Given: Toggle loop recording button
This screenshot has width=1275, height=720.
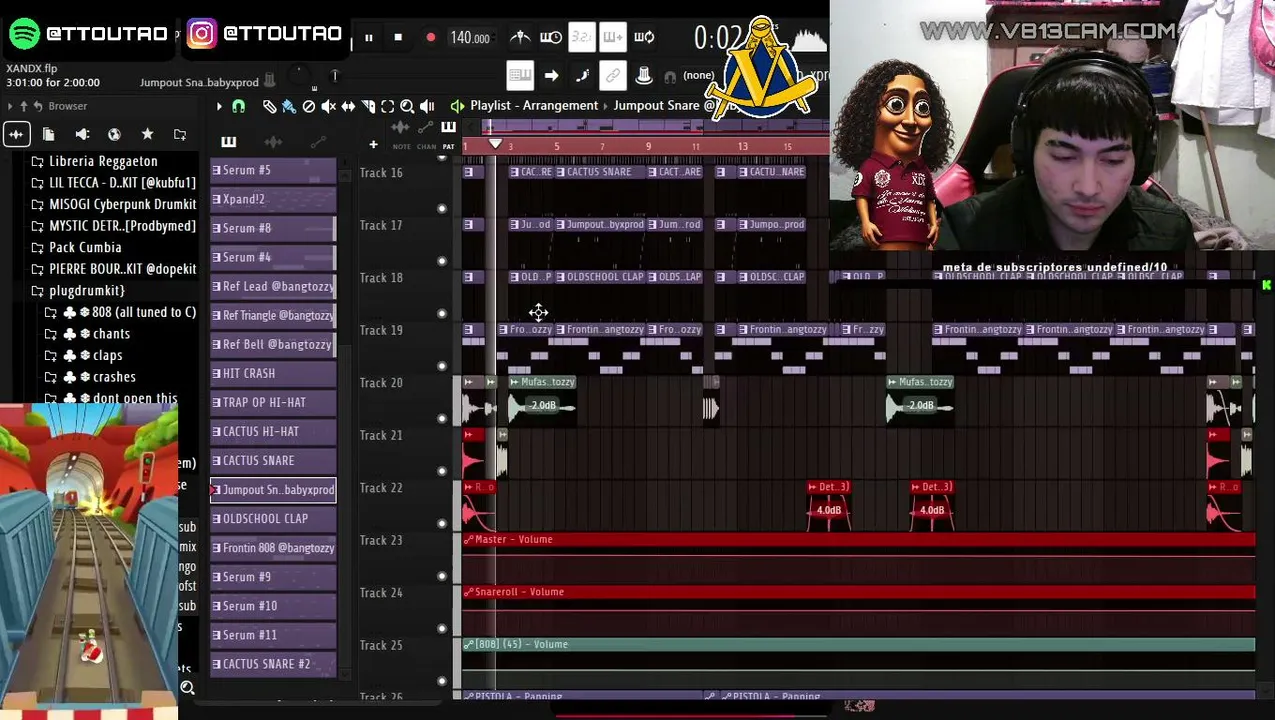Looking at the screenshot, I should 644,38.
